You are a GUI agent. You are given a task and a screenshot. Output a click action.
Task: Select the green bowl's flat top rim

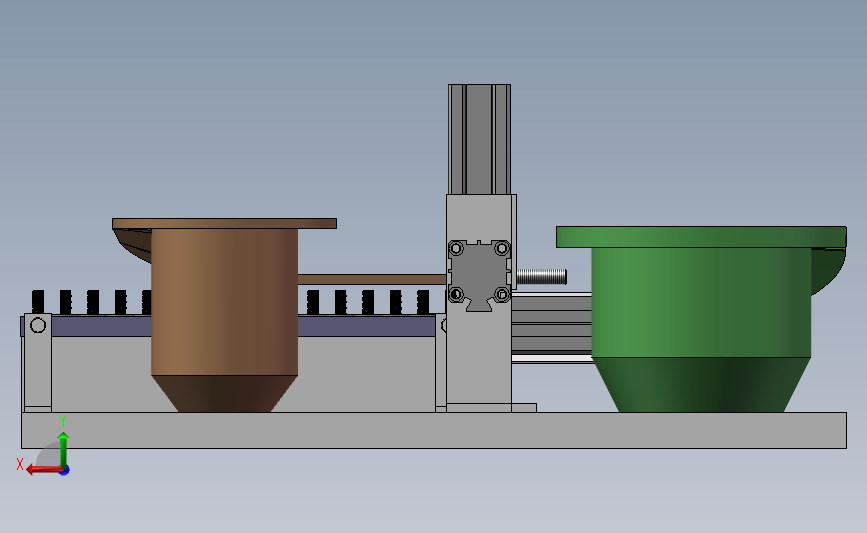701,237
